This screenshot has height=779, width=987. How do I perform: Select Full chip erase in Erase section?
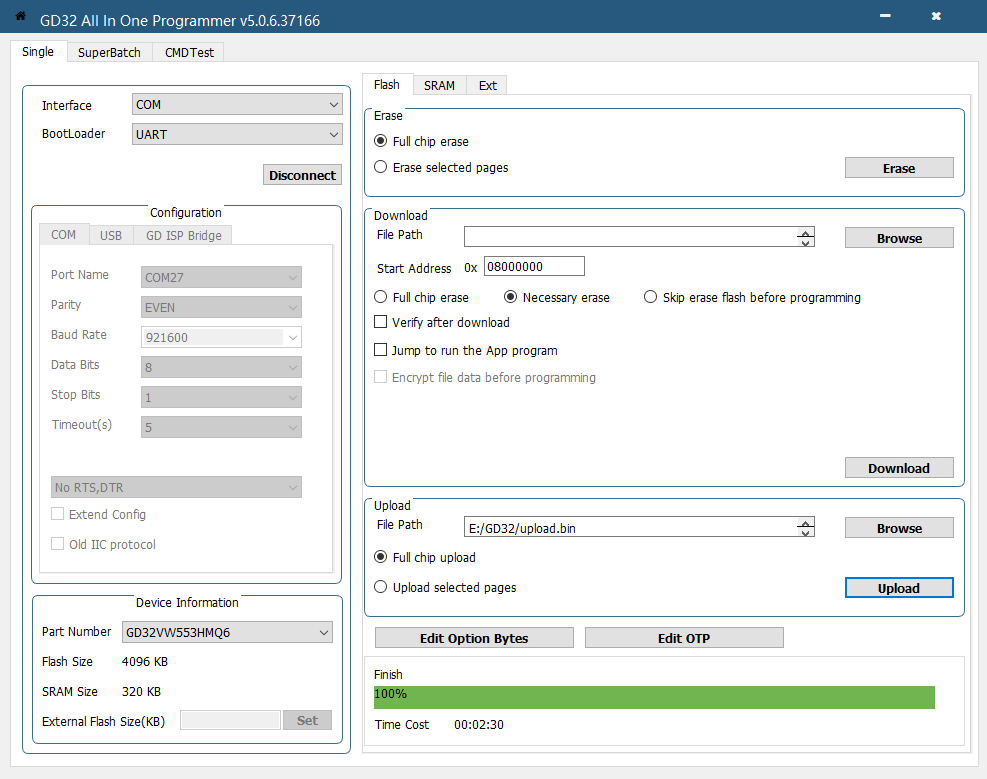pyautogui.click(x=380, y=141)
